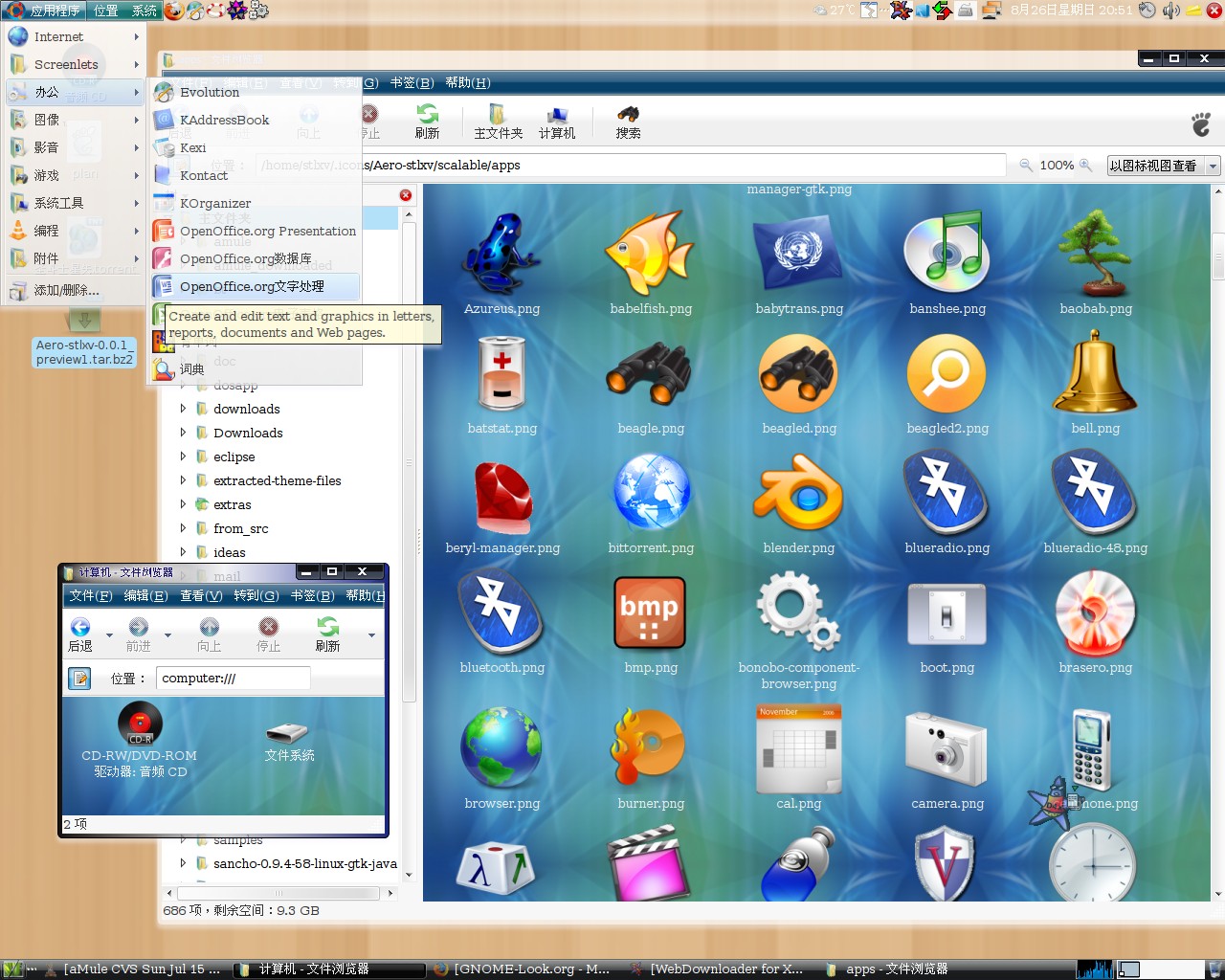The height and width of the screenshot is (980, 1225).
Task: Click Back in the Computer window toolbar
Action: (x=80, y=635)
